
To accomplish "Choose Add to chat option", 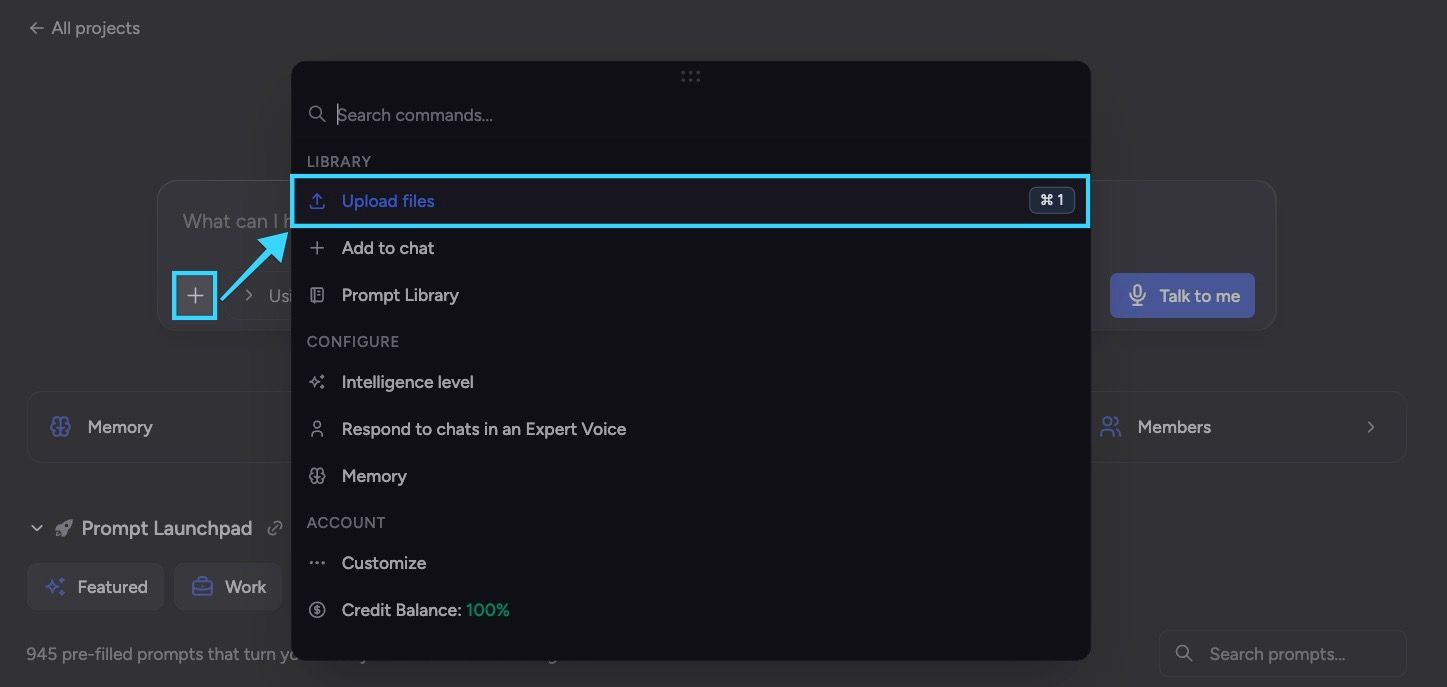I will pyautogui.click(x=689, y=248).
